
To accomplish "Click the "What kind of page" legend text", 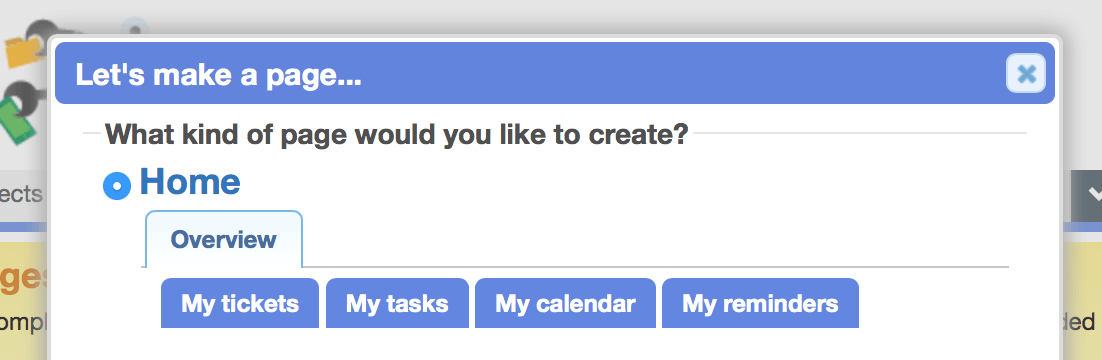I will 396,134.
